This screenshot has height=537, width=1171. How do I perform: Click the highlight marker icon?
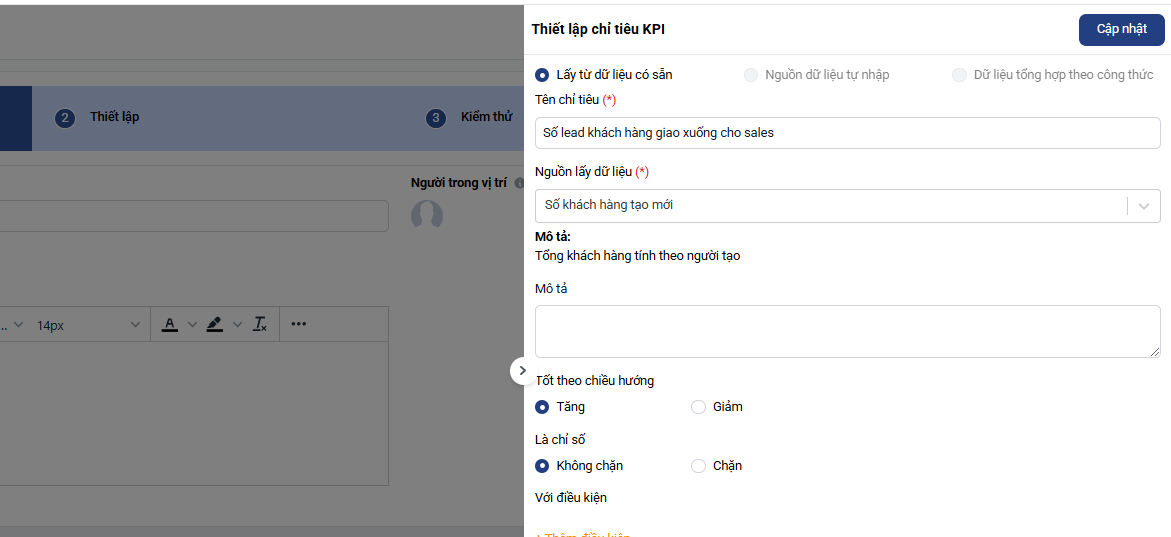214,324
